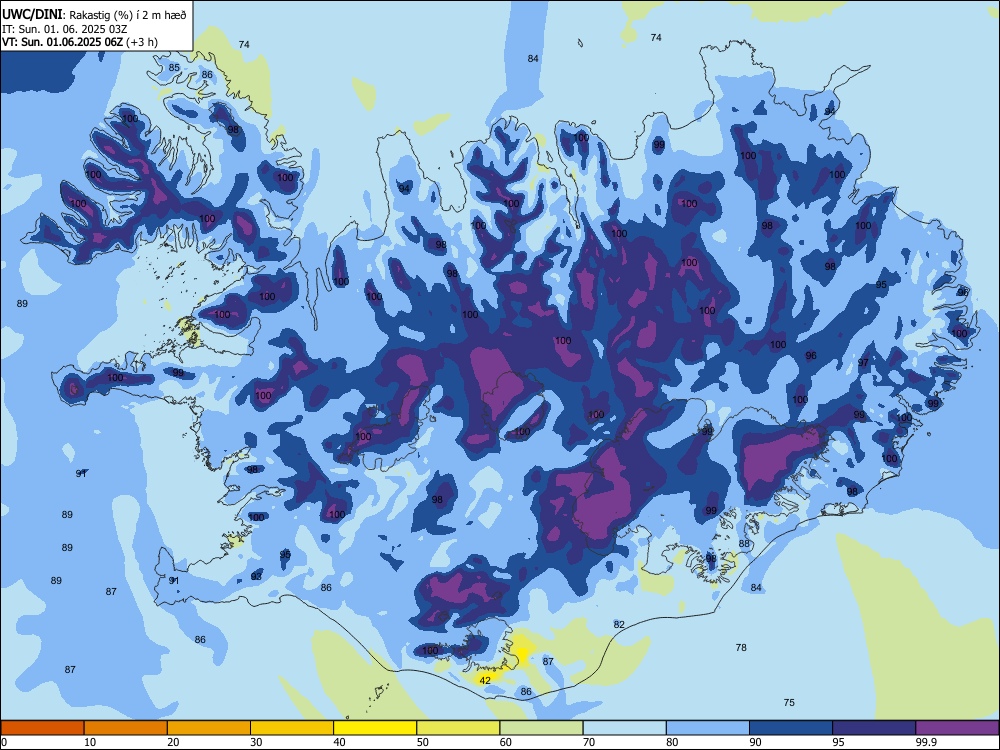Click the 93 humidity value on the map
The width and height of the screenshot is (1000, 750).
pos(256,577)
